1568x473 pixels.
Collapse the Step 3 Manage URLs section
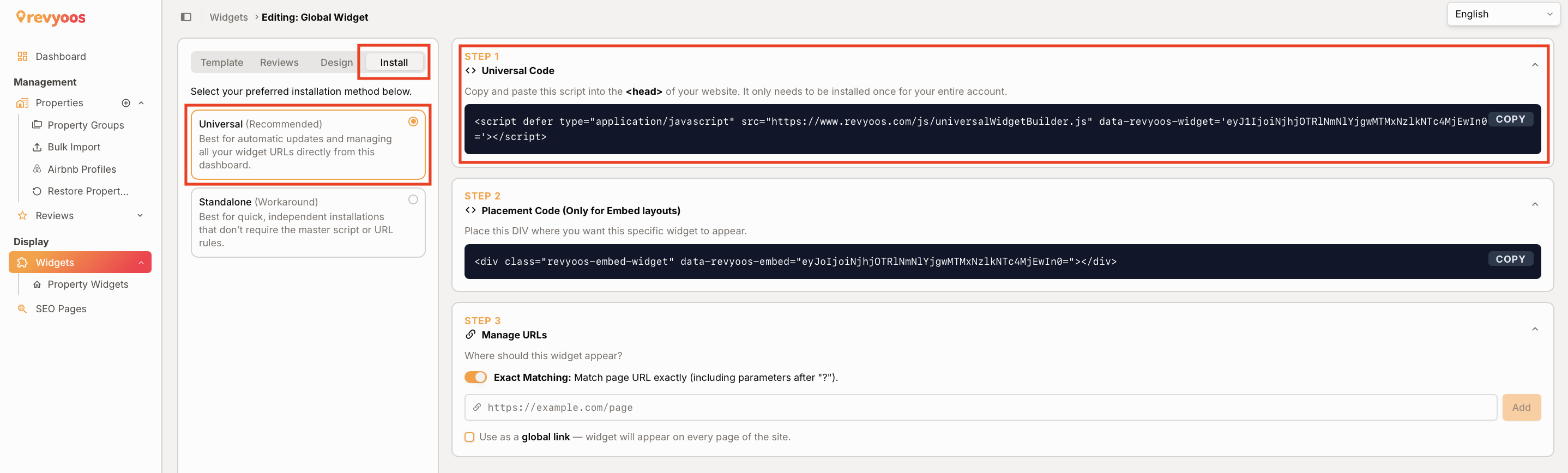tap(1535, 329)
